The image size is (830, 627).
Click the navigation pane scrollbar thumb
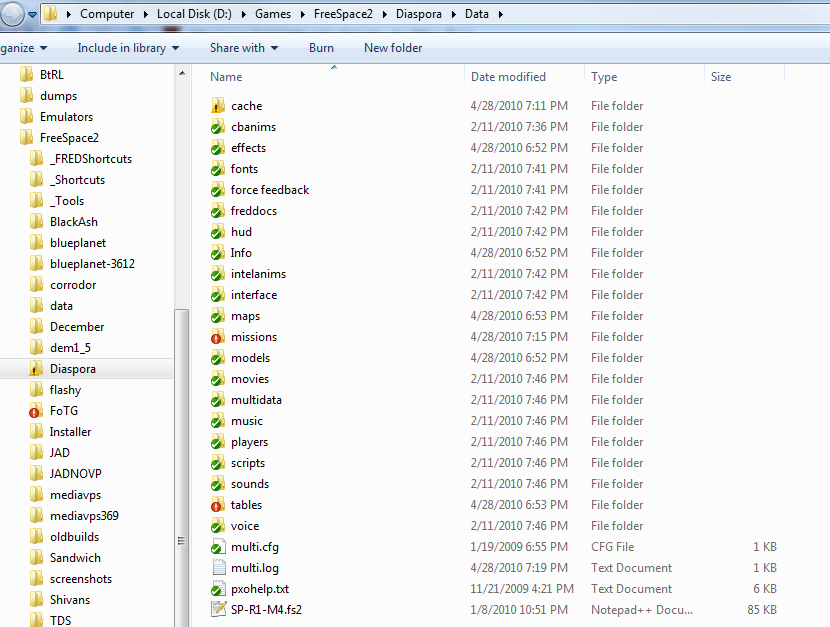182,468
